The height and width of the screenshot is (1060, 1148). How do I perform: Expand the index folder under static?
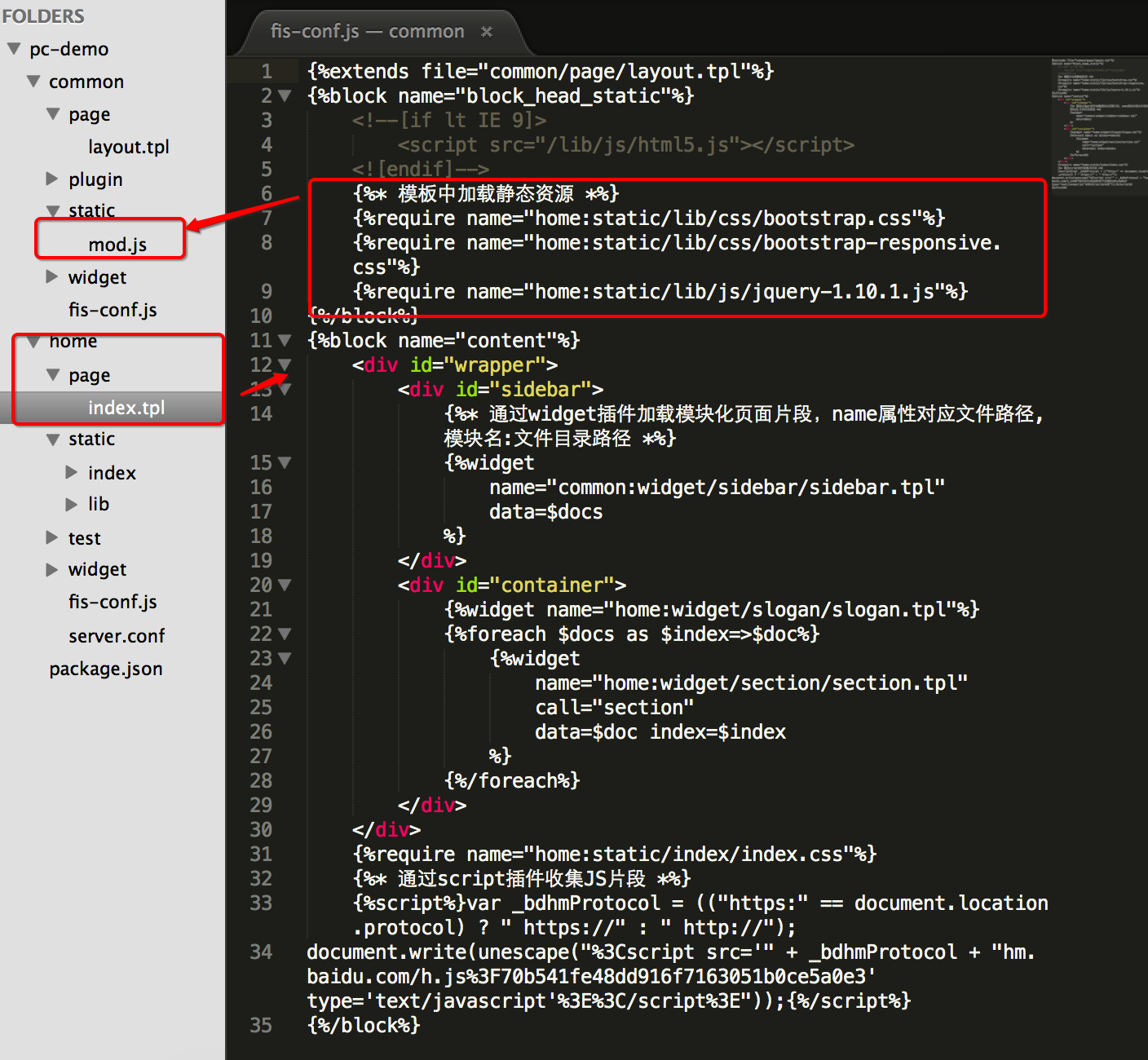coord(72,472)
